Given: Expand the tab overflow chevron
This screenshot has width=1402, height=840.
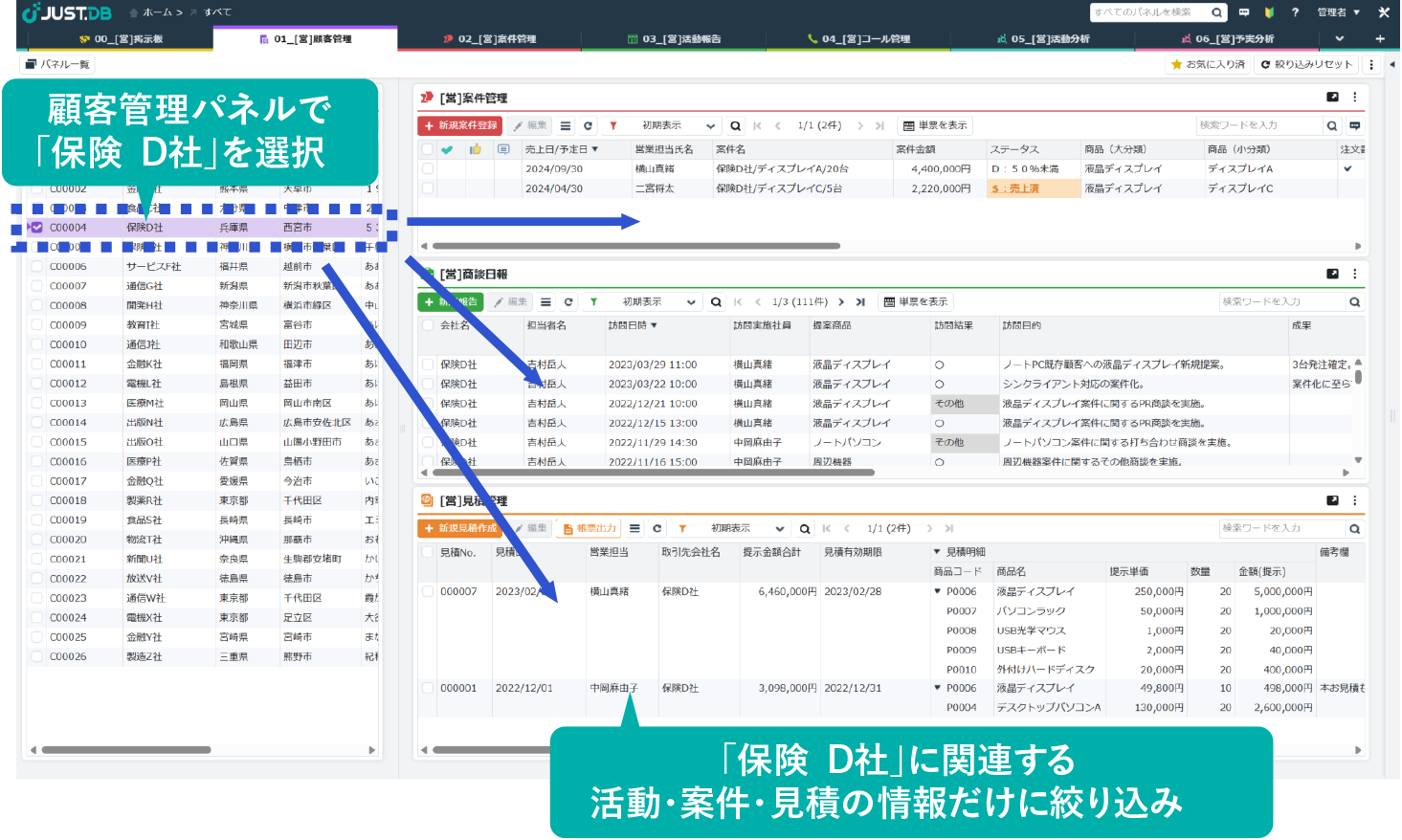Looking at the screenshot, I should pyautogui.click(x=1340, y=39).
